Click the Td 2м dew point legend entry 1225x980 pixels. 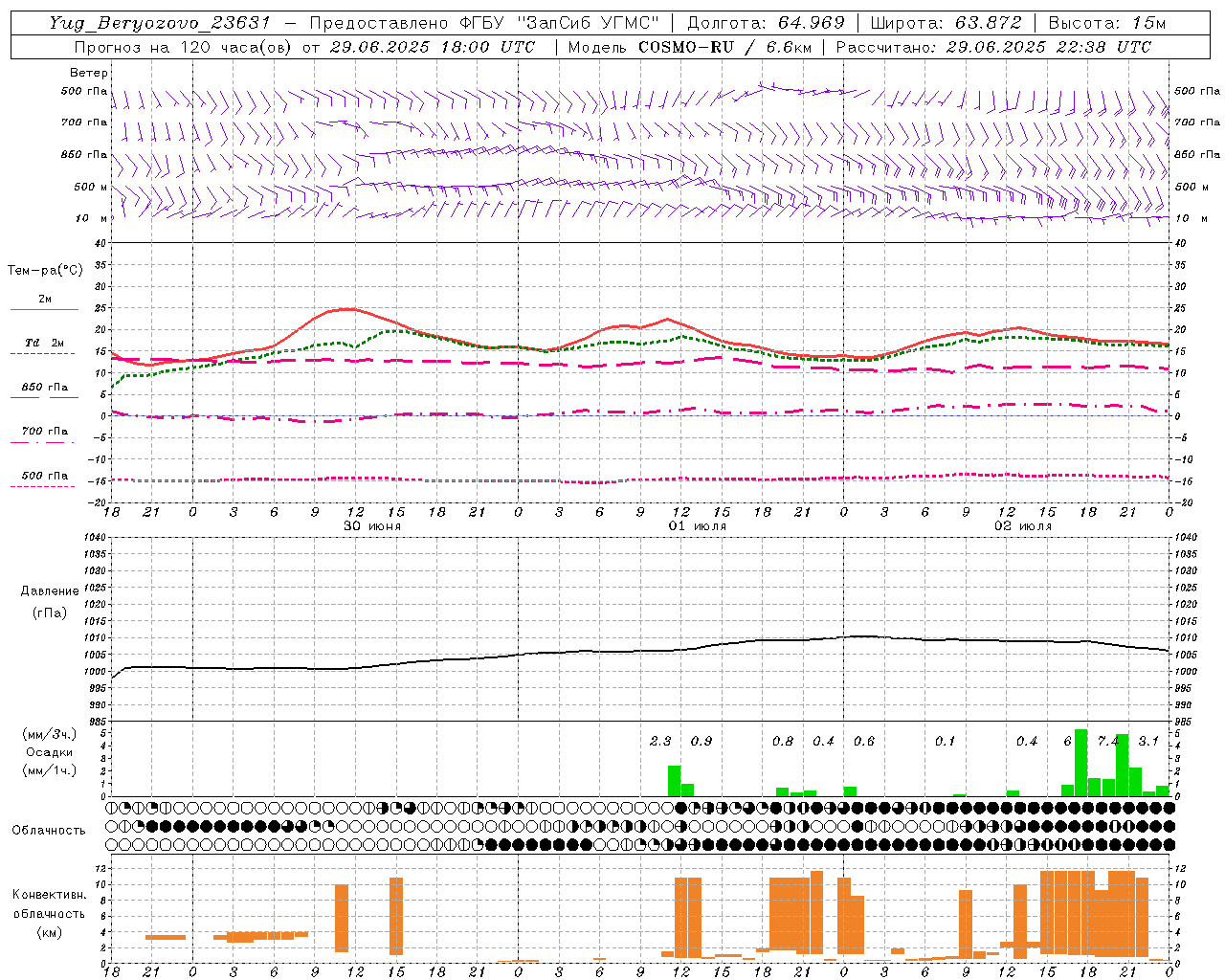point(45,343)
